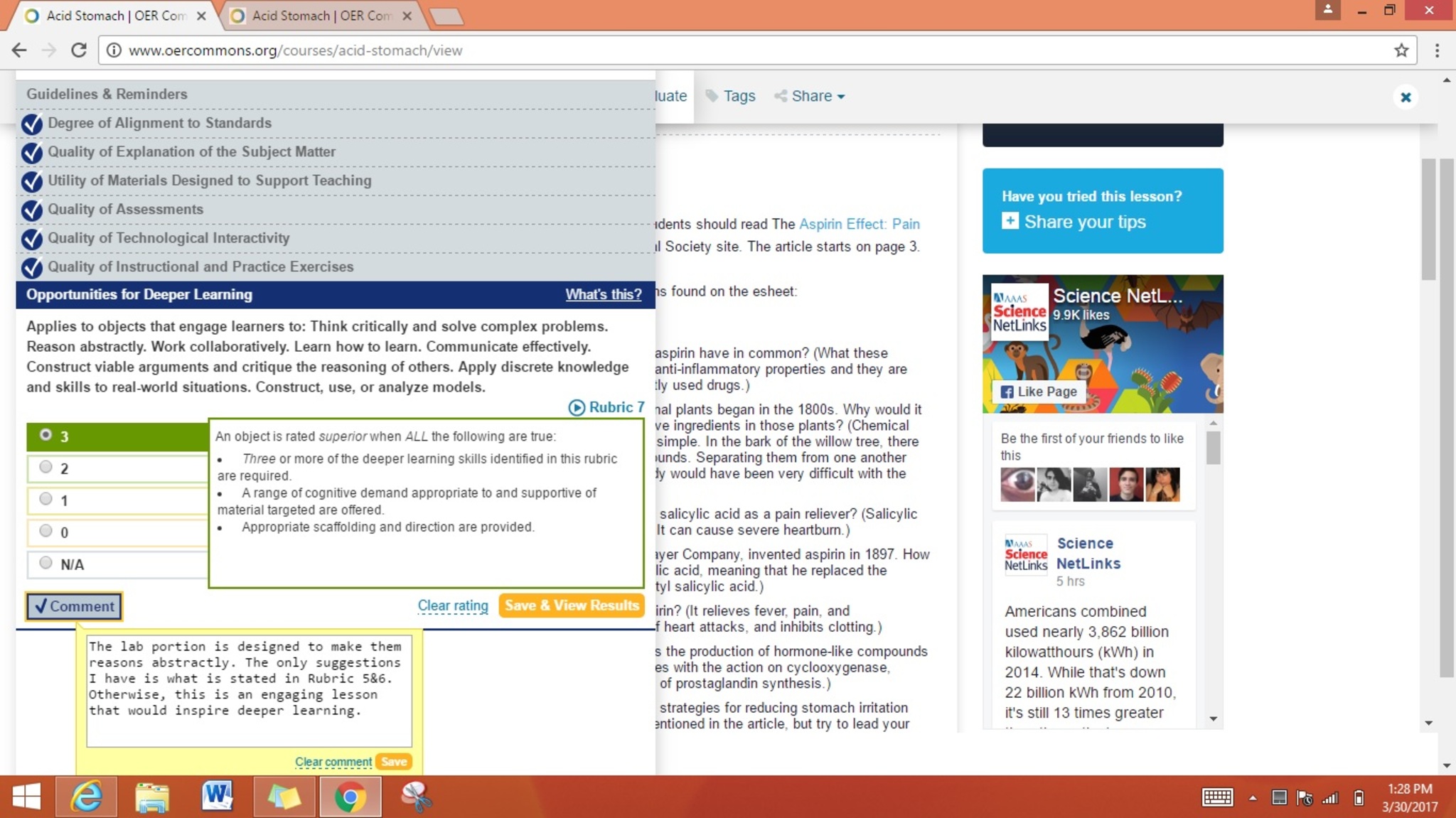Click the Rubric 7 play icon

577,407
